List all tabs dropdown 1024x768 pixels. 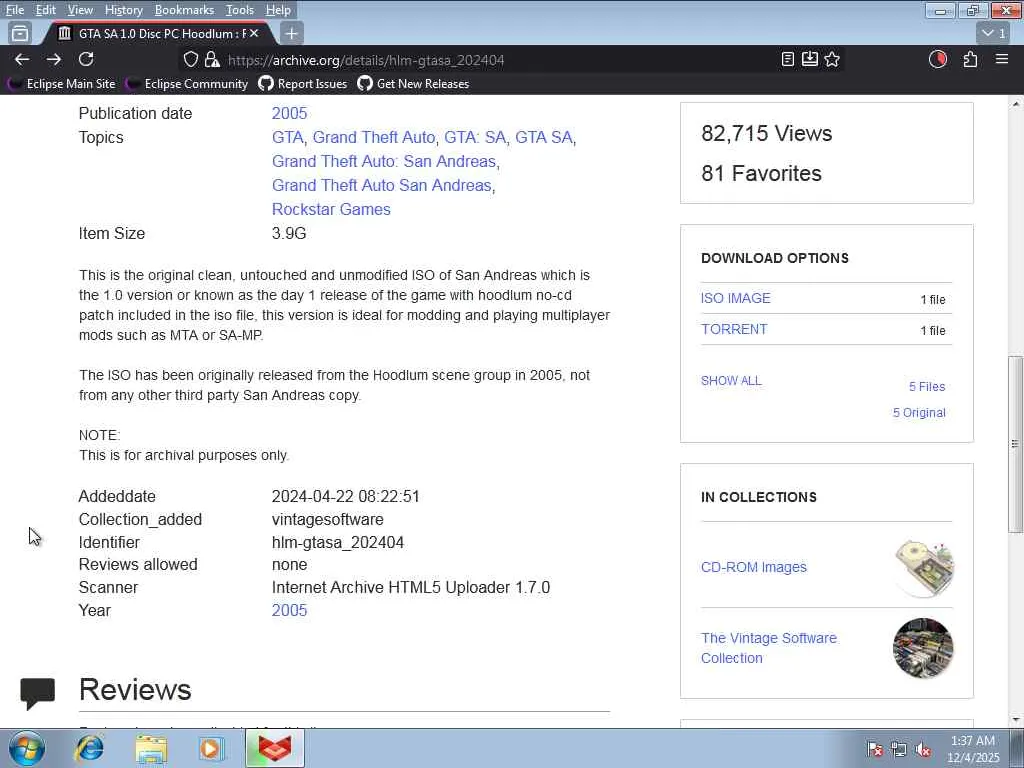click(993, 33)
